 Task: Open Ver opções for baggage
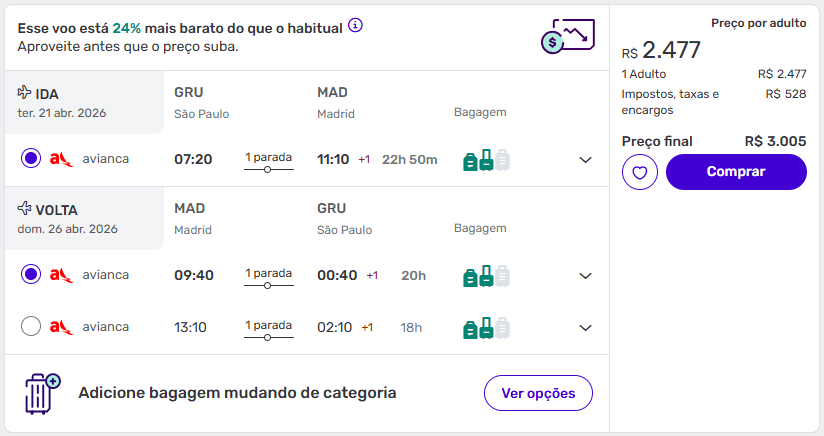pyautogui.click(x=538, y=393)
